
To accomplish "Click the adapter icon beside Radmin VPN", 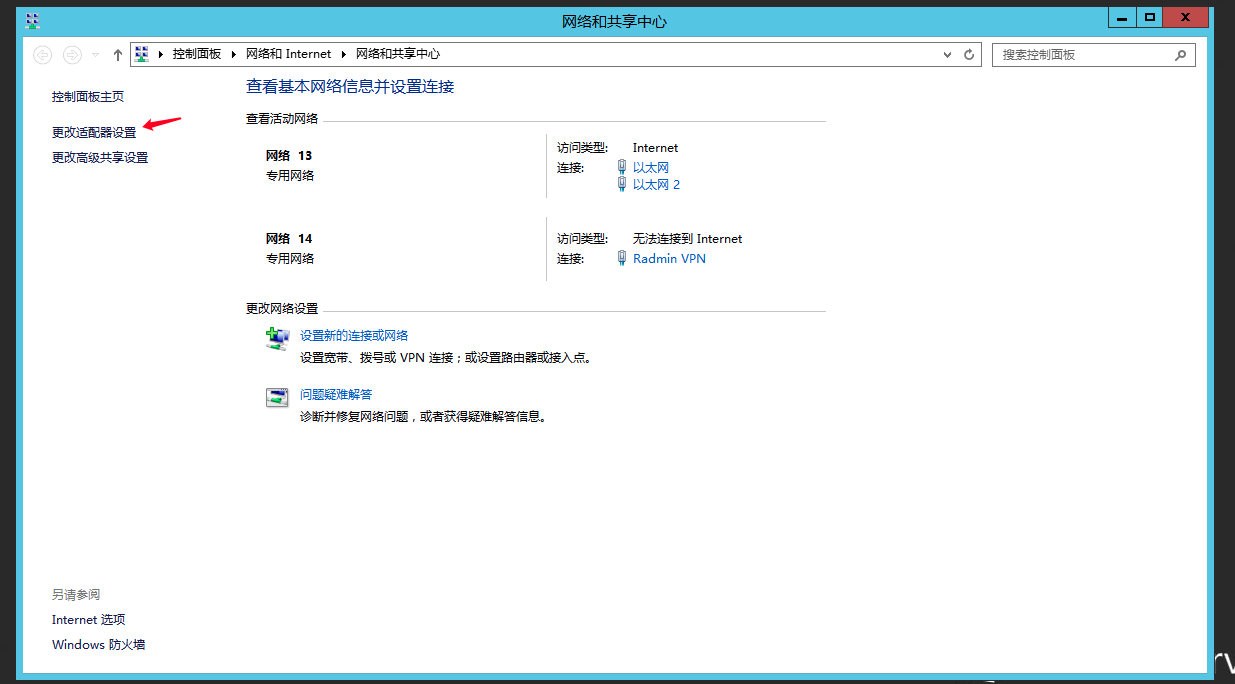I will pyautogui.click(x=622, y=258).
